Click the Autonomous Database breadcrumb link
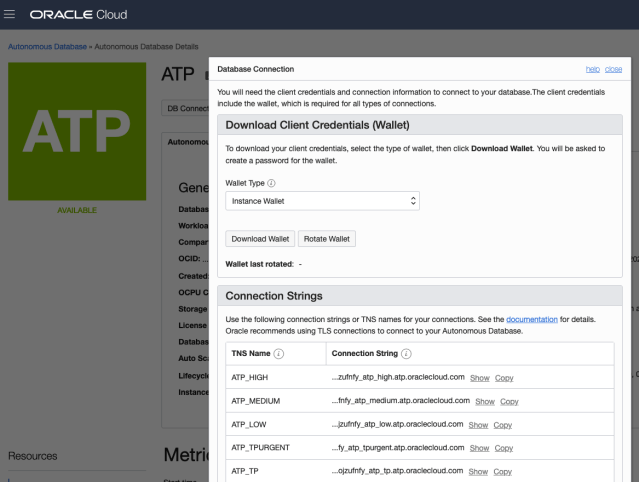 pyautogui.click(x=47, y=47)
